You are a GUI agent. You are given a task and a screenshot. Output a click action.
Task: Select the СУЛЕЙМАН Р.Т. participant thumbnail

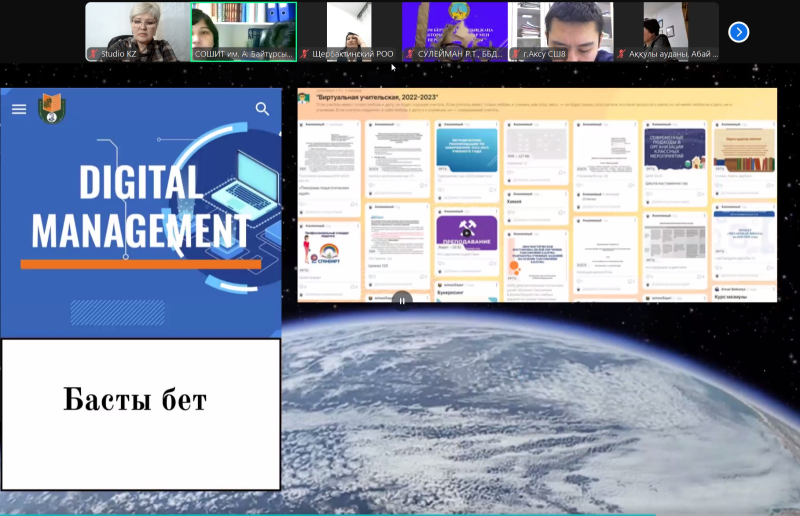coord(455,26)
